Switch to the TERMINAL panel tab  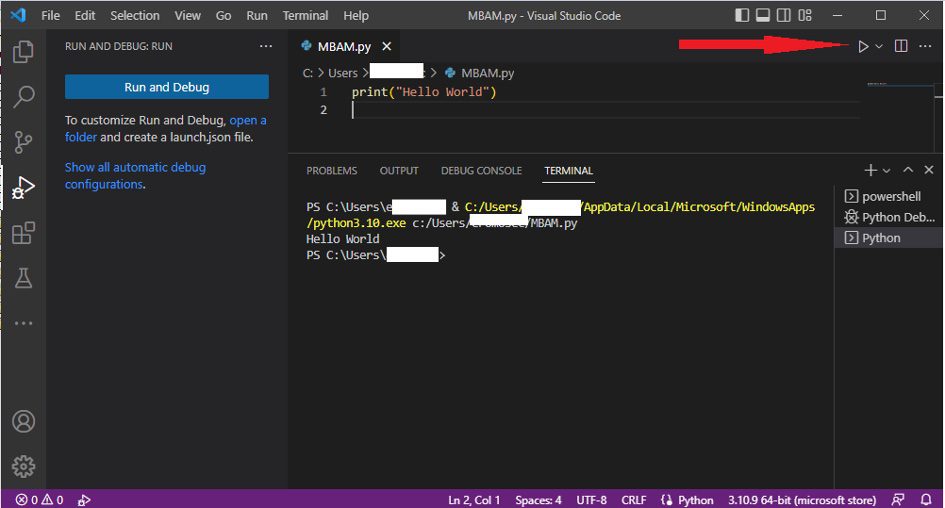click(569, 171)
